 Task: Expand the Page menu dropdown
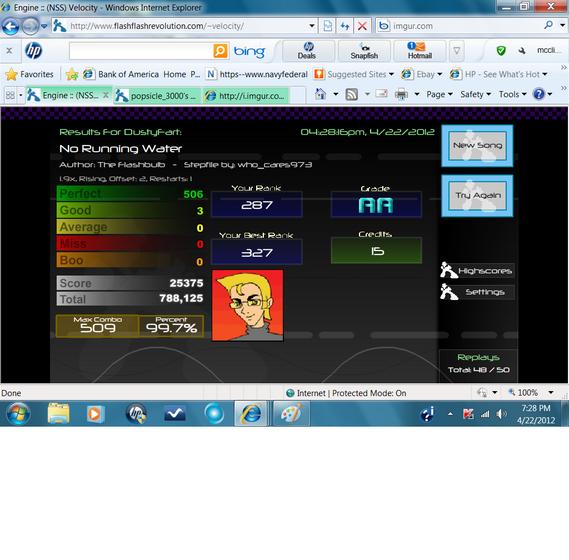439,94
